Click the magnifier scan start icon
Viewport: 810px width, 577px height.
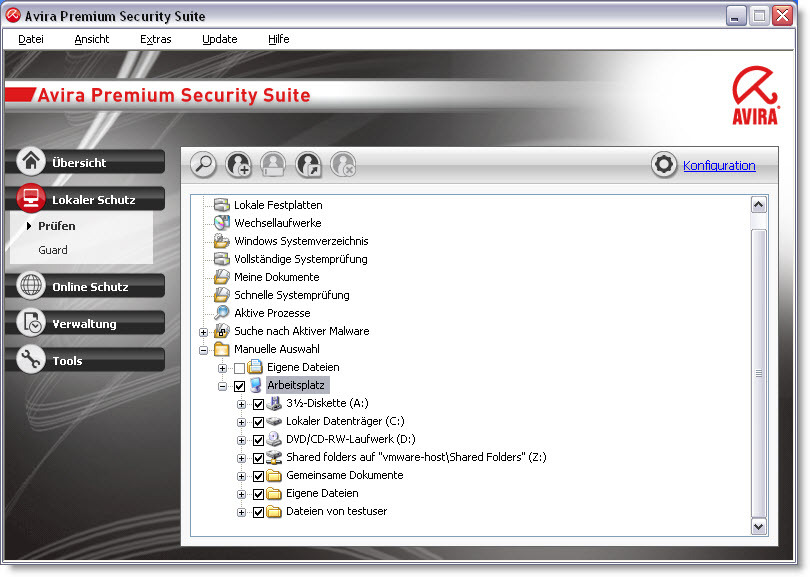(204, 164)
